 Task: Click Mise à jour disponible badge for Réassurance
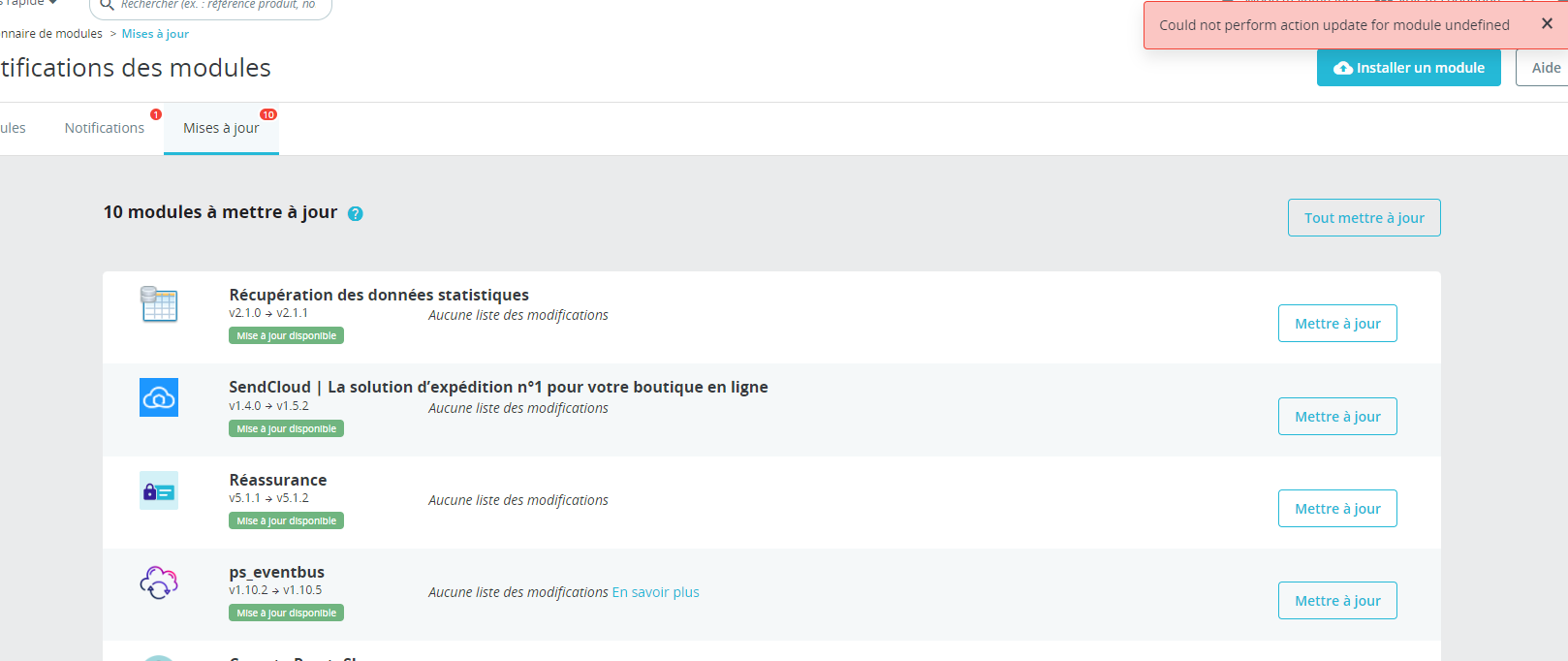click(287, 520)
